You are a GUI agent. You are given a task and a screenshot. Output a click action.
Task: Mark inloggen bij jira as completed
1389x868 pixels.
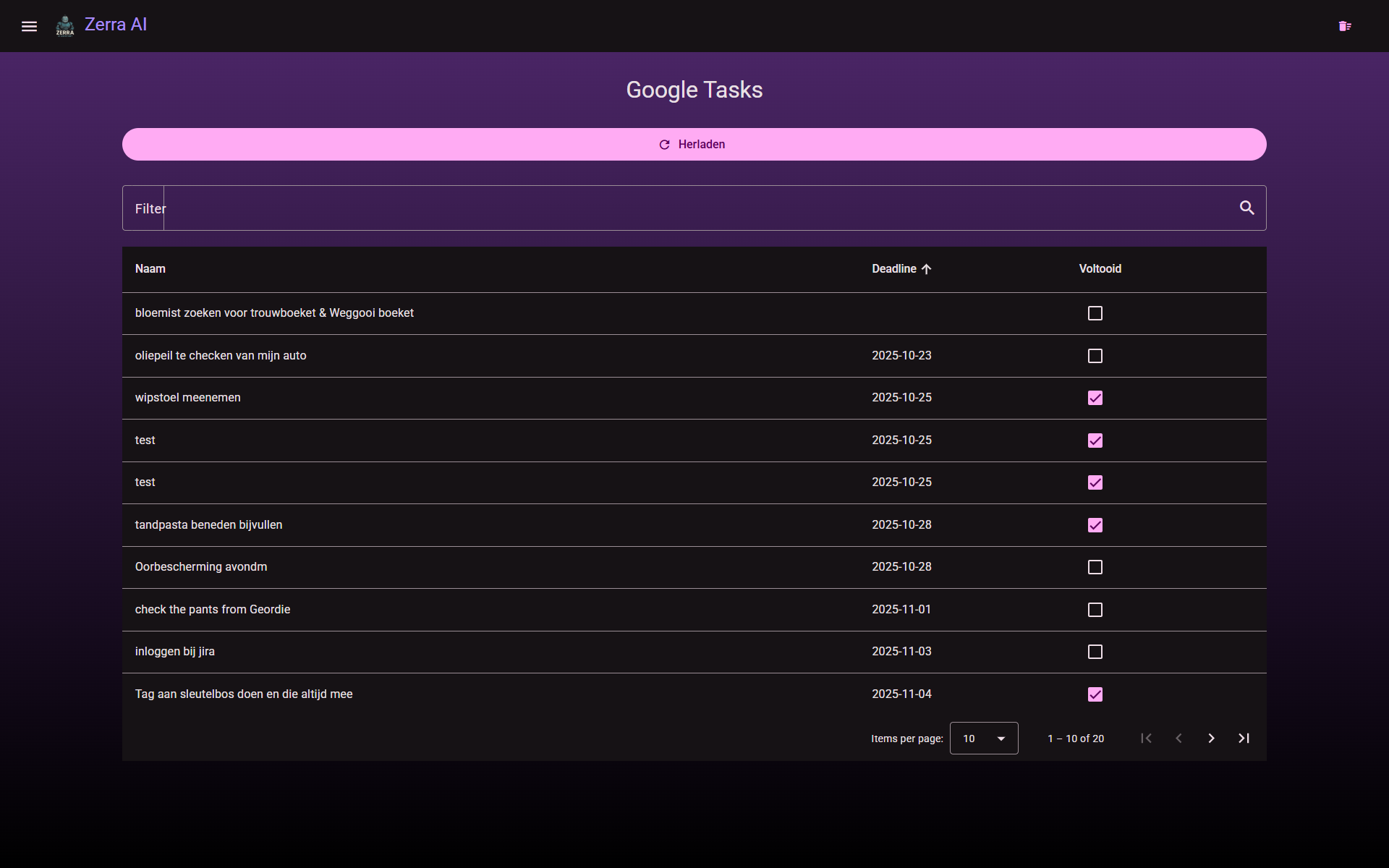[1095, 652]
